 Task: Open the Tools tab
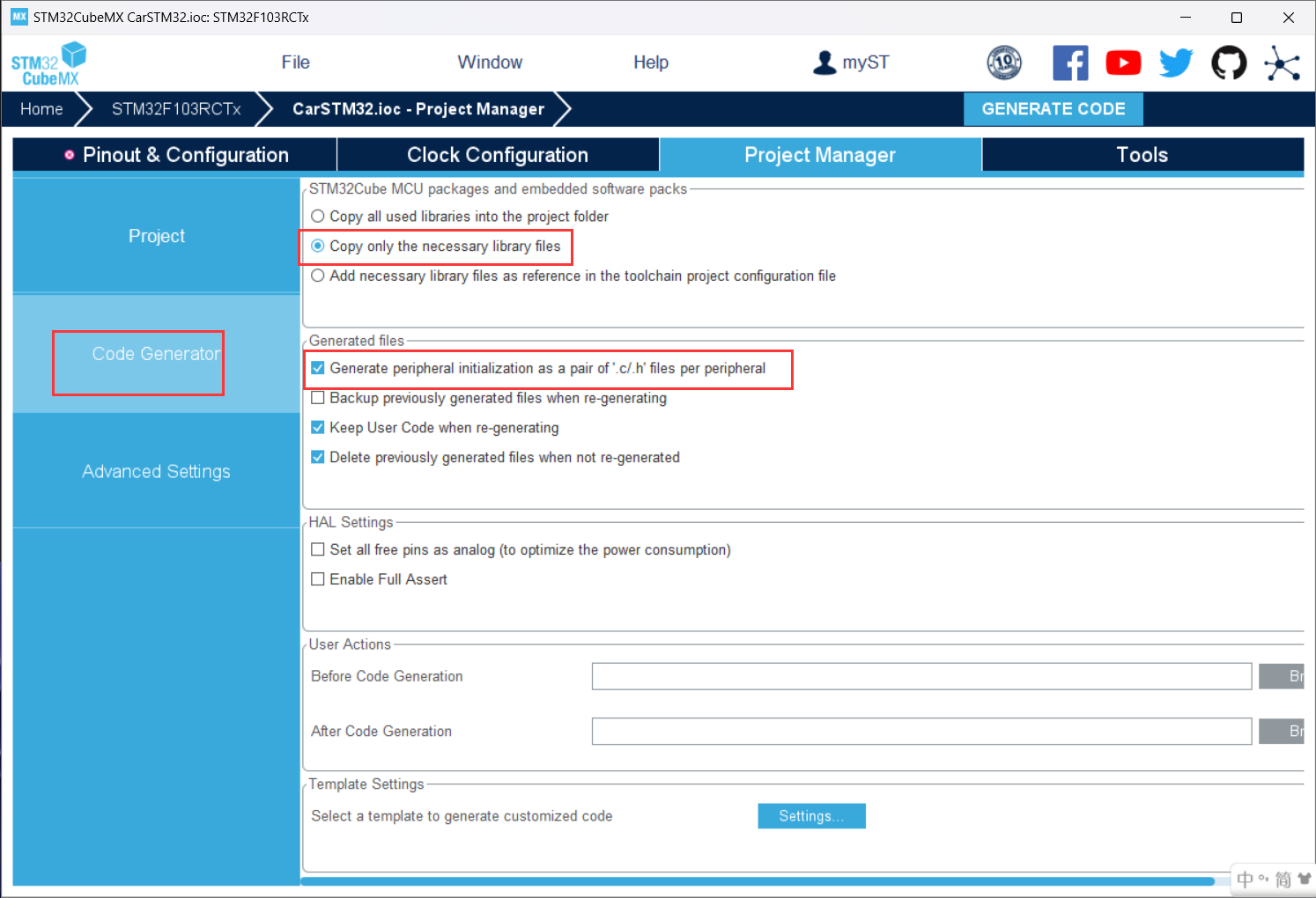click(x=1142, y=155)
